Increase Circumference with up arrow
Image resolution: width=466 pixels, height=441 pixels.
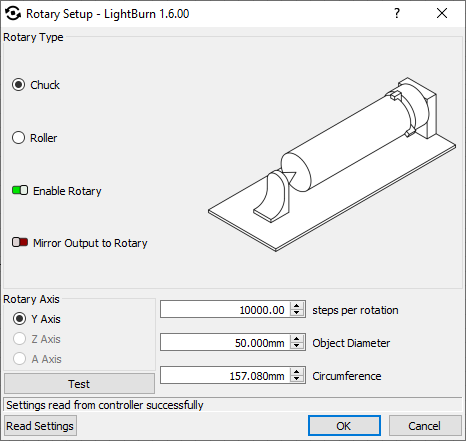pos(297,371)
